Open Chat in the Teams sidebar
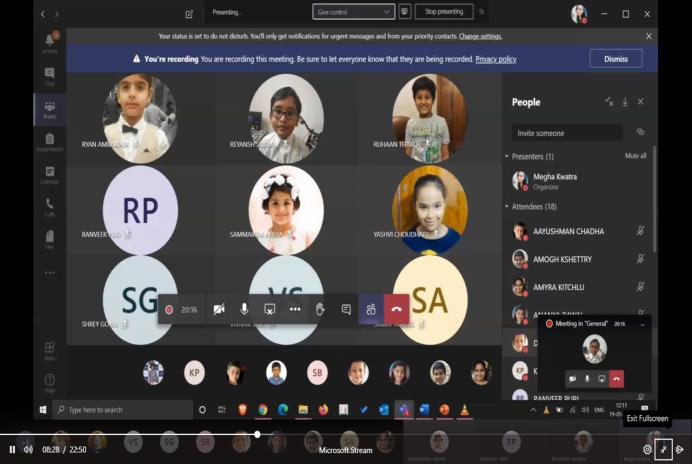Image resolution: width=692 pixels, height=464 pixels. point(49,76)
